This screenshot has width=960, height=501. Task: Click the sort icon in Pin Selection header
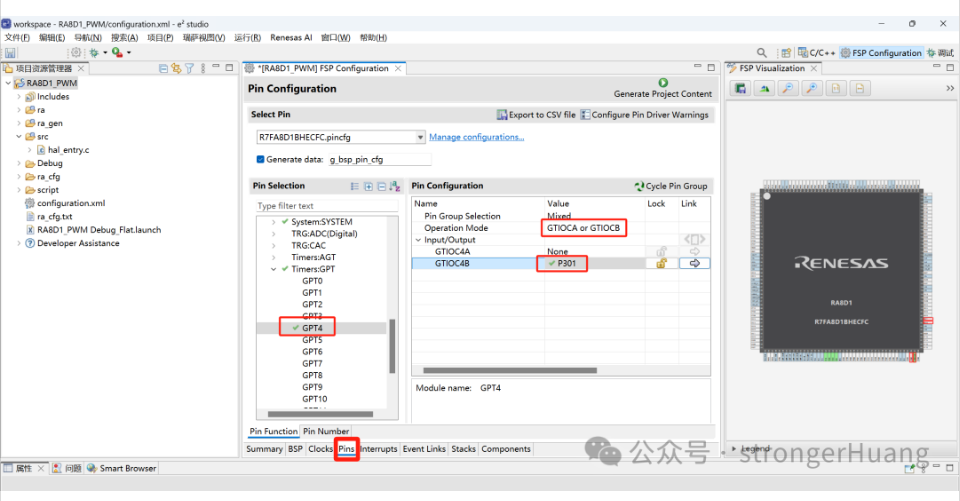pyautogui.click(x=394, y=186)
